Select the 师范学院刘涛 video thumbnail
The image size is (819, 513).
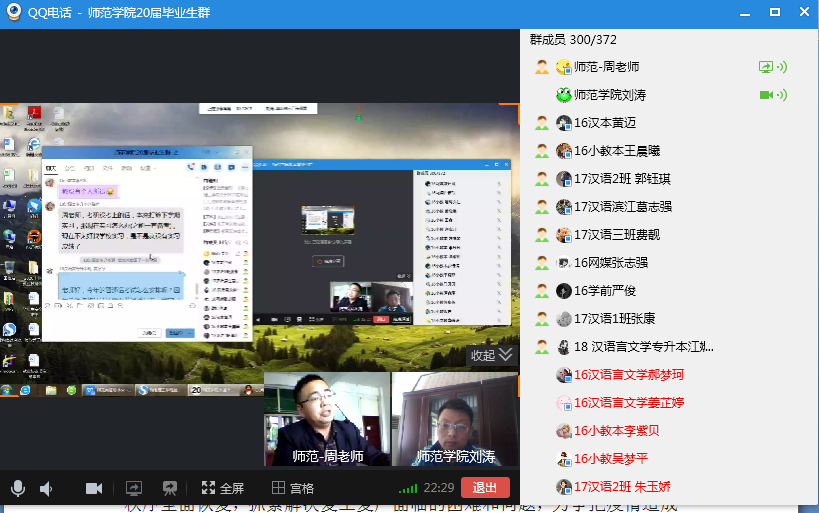455,419
